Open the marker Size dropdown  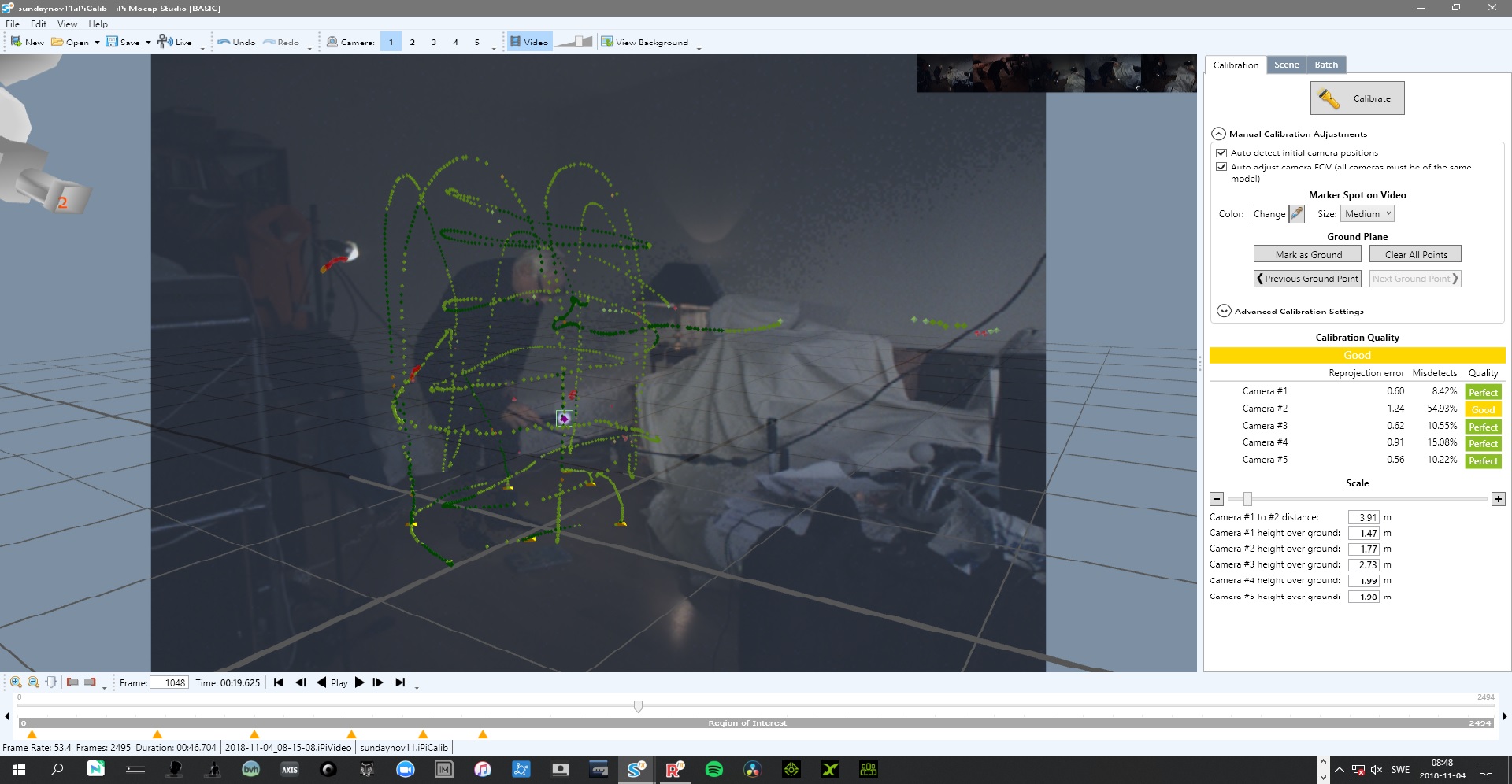click(1368, 213)
